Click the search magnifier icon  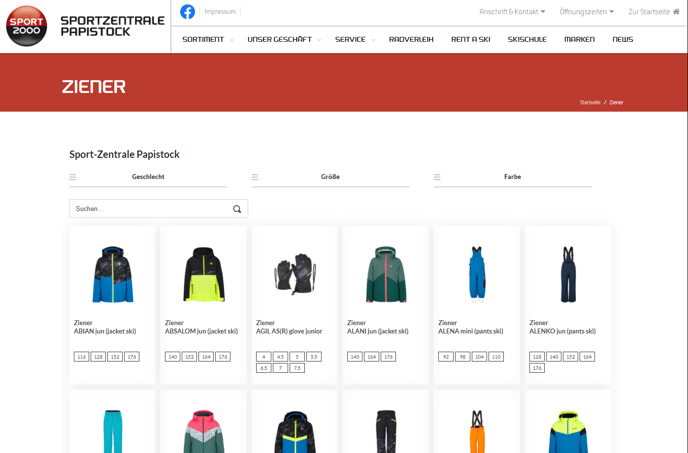pos(237,209)
